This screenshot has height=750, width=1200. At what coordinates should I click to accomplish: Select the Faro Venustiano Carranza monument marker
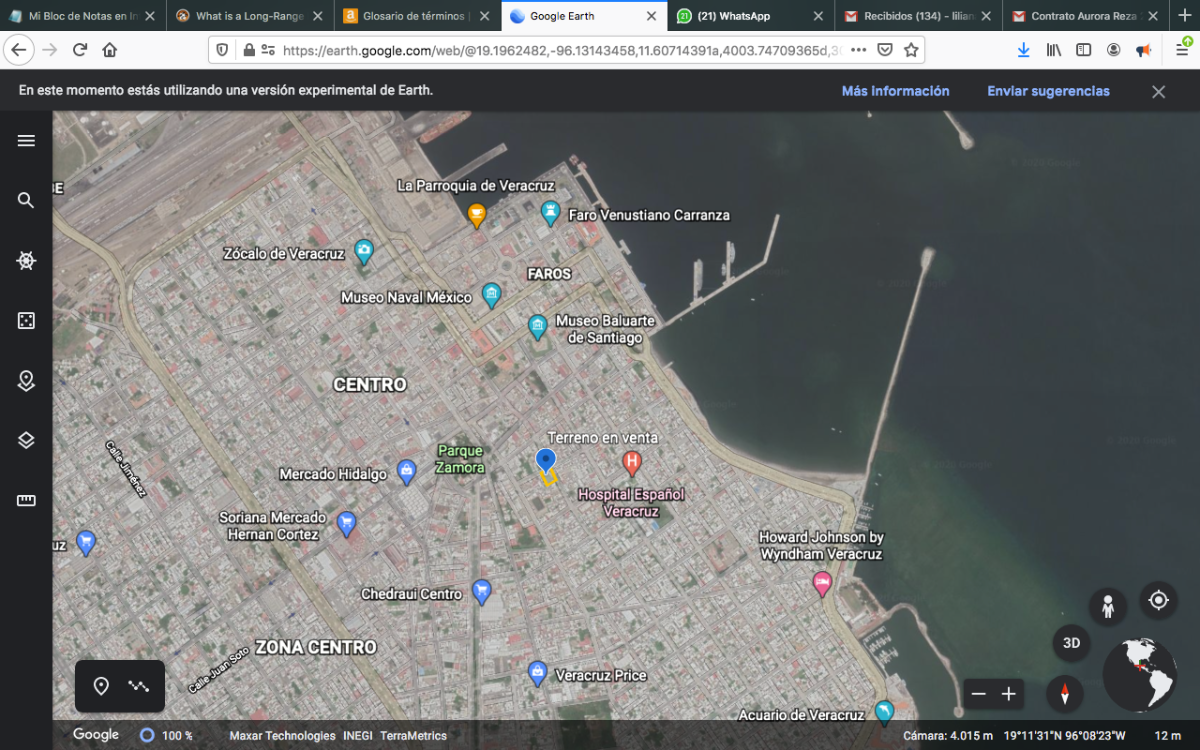(549, 212)
